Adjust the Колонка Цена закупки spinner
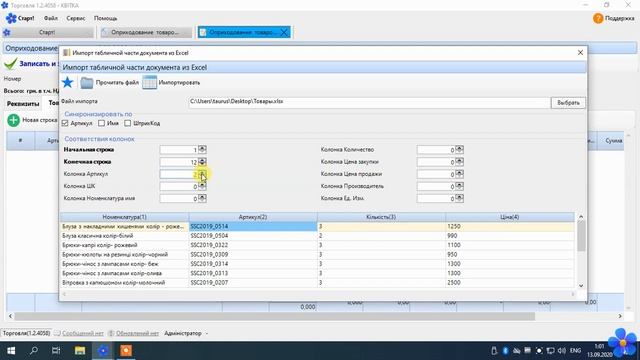The width and height of the screenshot is (640, 360). pos(459,162)
